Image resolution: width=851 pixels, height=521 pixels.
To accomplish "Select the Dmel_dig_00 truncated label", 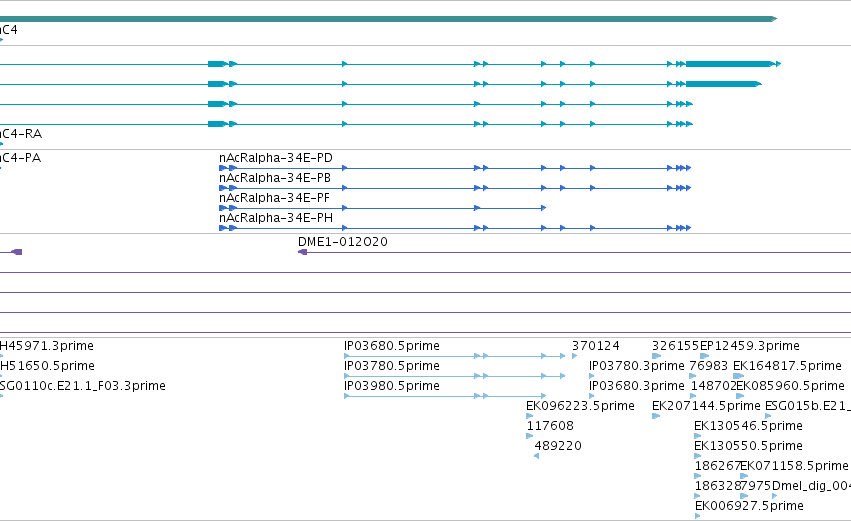I will [x=811, y=487].
